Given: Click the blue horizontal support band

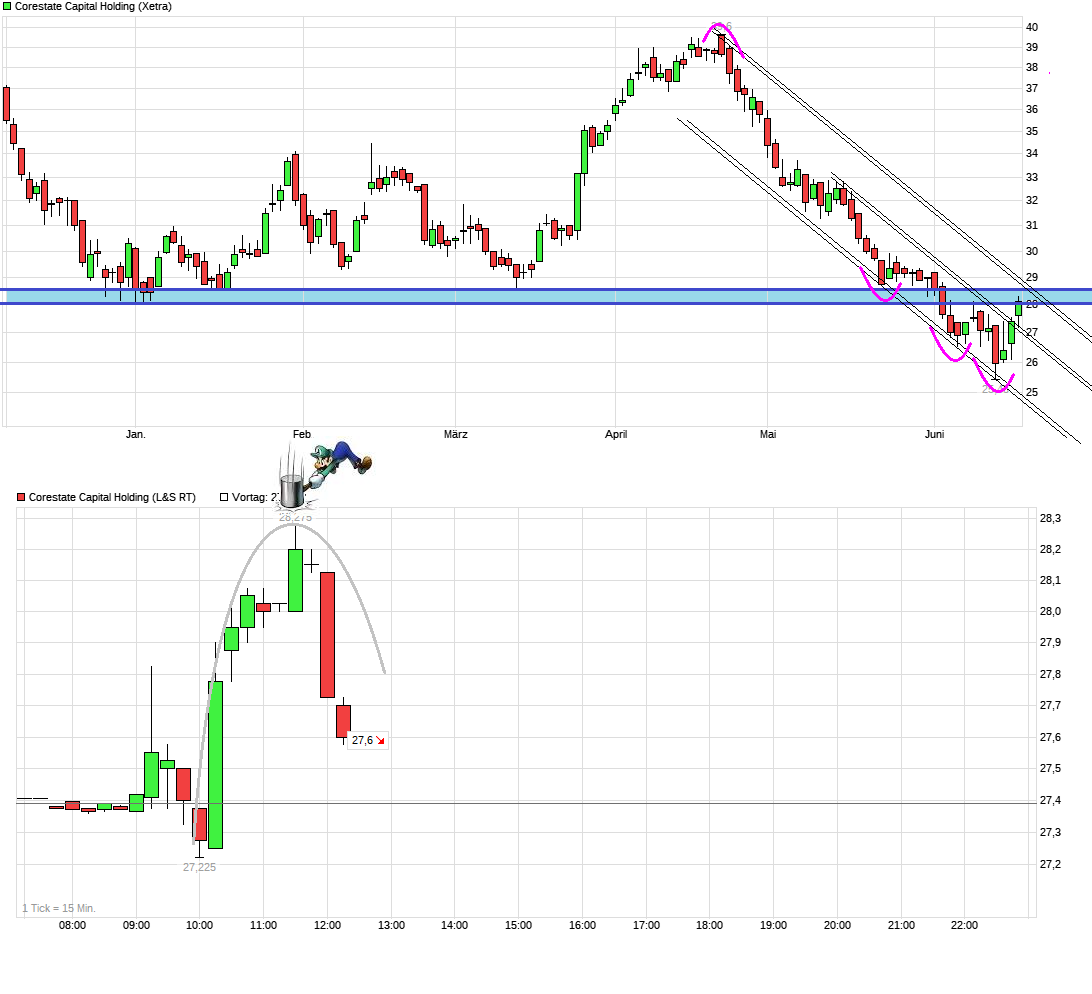Looking at the screenshot, I should pyautogui.click(x=500, y=294).
